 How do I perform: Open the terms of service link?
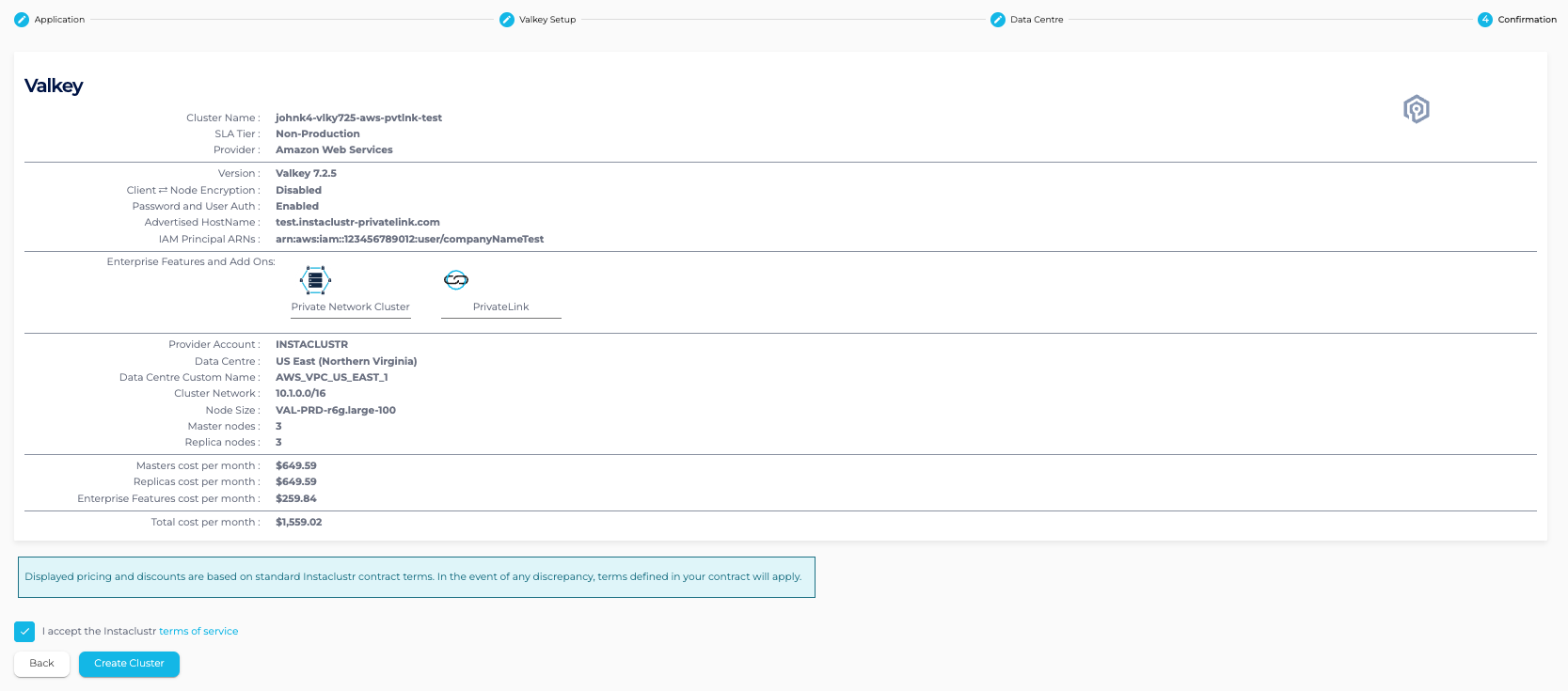[198, 632]
